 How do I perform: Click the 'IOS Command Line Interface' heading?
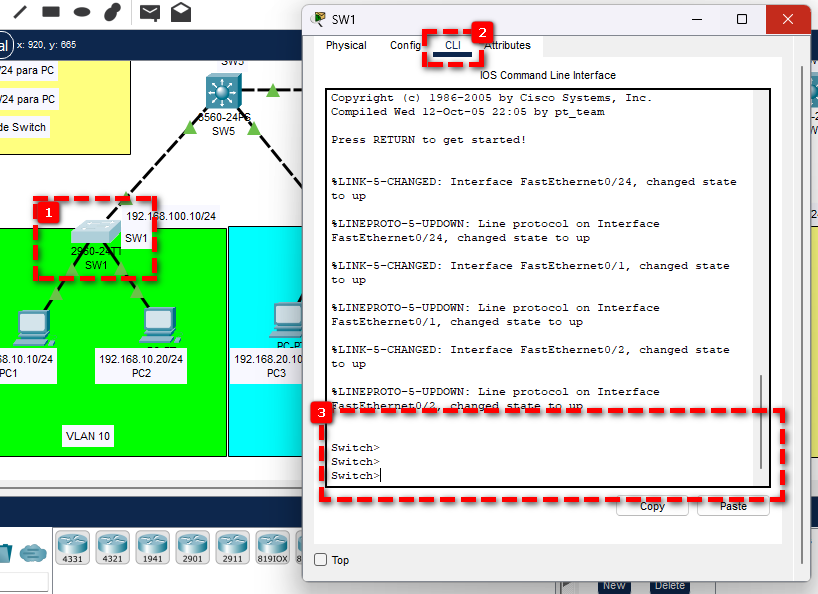point(547,75)
